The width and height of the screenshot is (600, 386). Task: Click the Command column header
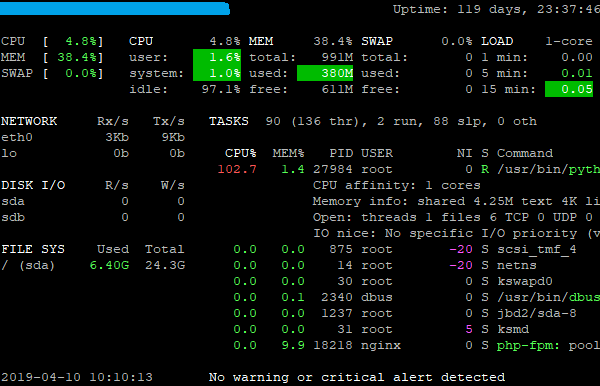(525, 153)
